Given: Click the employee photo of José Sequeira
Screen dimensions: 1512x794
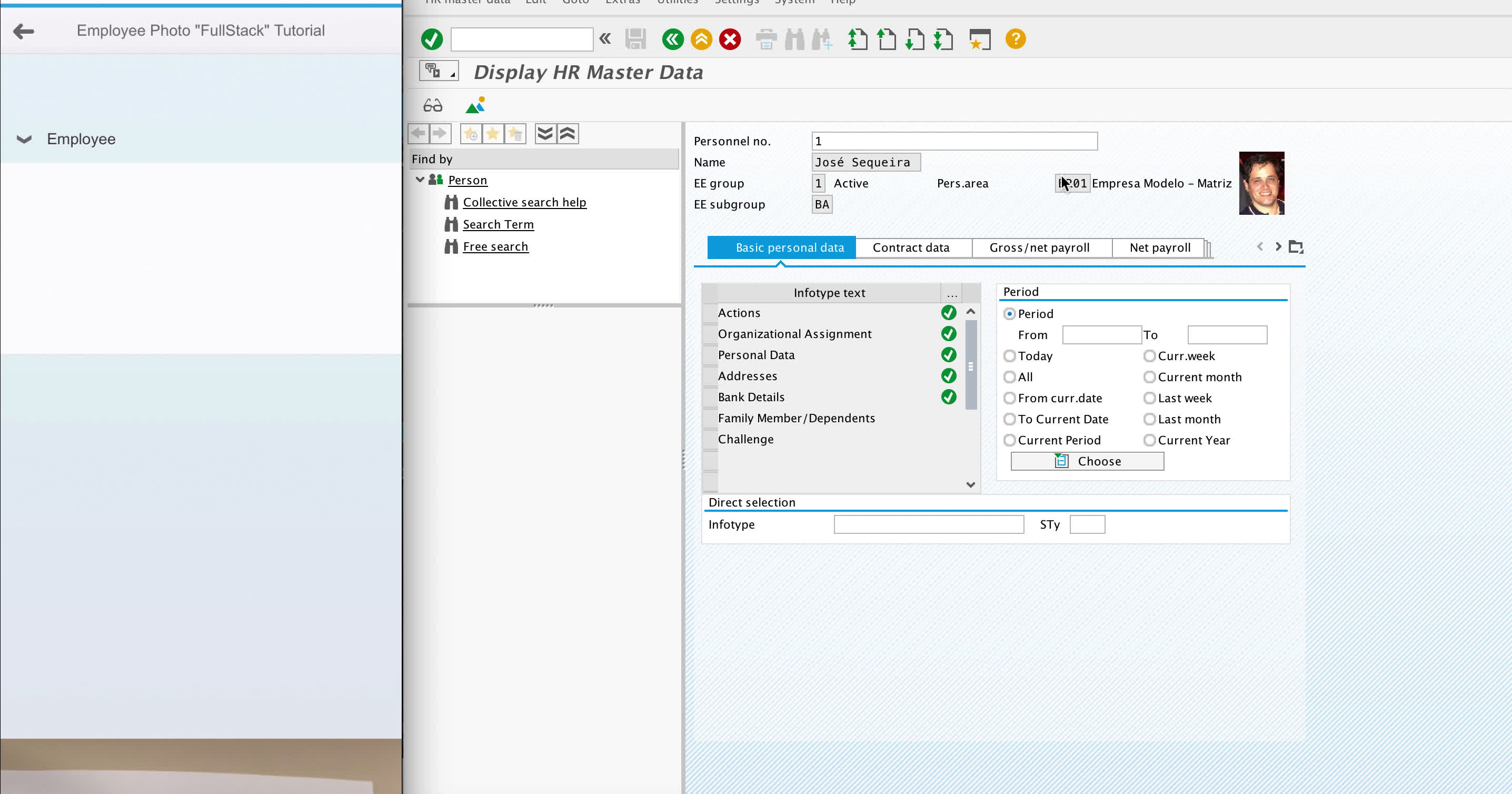Looking at the screenshot, I should pyautogui.click(x=1261, y=183).
